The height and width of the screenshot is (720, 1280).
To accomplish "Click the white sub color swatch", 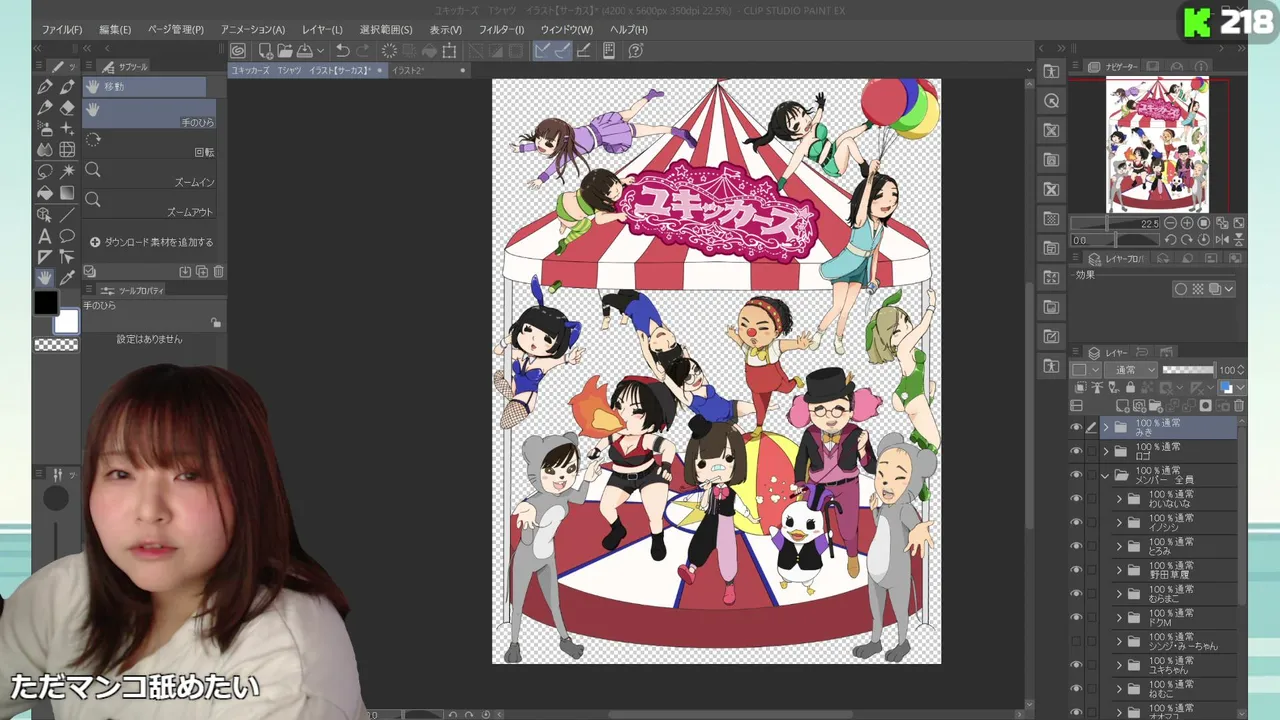I will point(66,322).
